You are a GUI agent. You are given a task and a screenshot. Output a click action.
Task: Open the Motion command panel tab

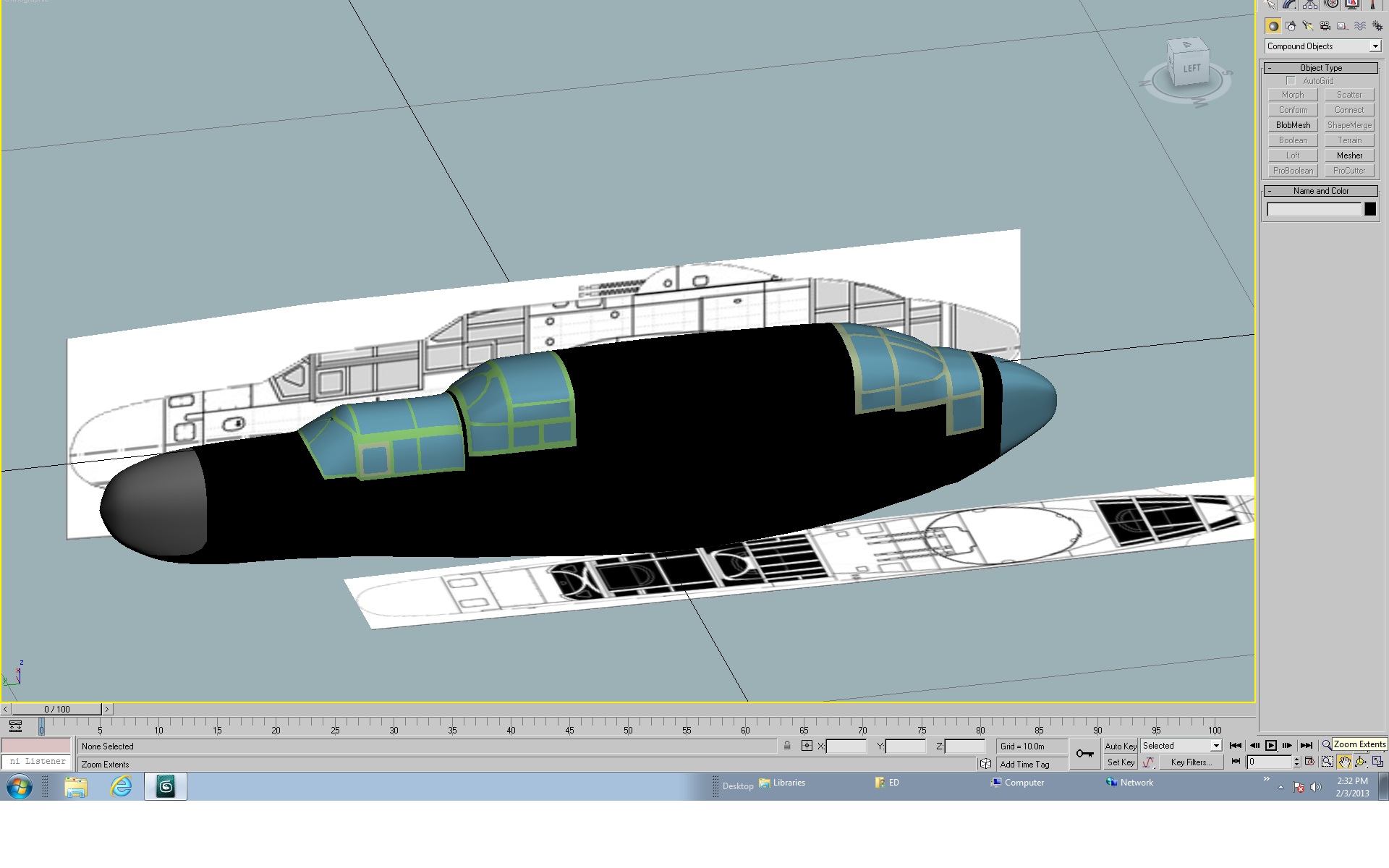[x=1331, y=4]
